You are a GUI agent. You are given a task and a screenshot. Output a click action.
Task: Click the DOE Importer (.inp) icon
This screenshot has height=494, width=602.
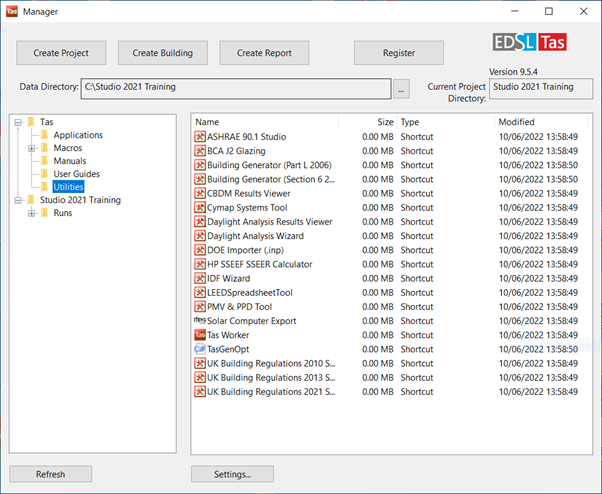pos(200,250)
